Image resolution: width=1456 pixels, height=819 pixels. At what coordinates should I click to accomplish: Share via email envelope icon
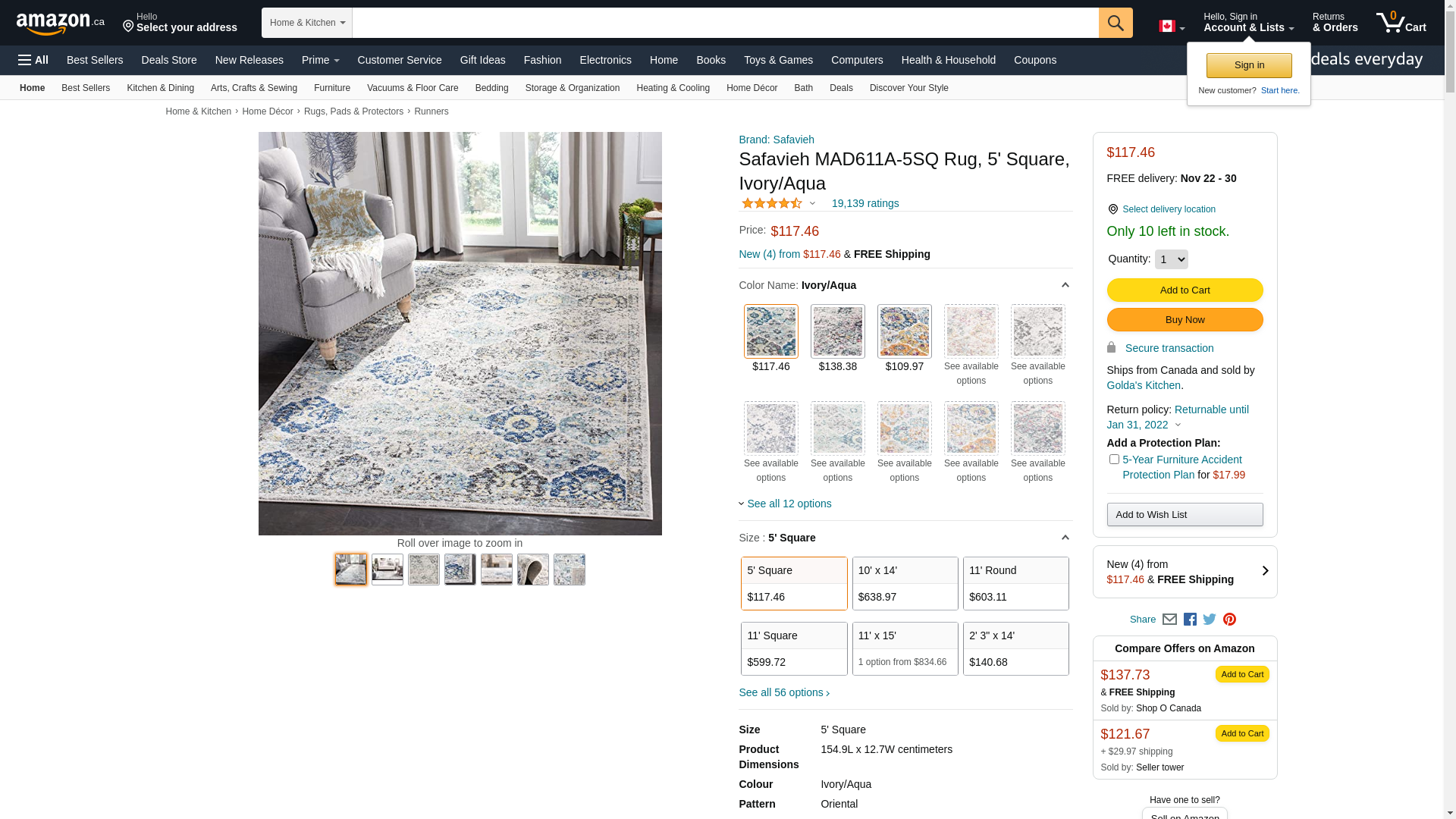pos(1169,620)
